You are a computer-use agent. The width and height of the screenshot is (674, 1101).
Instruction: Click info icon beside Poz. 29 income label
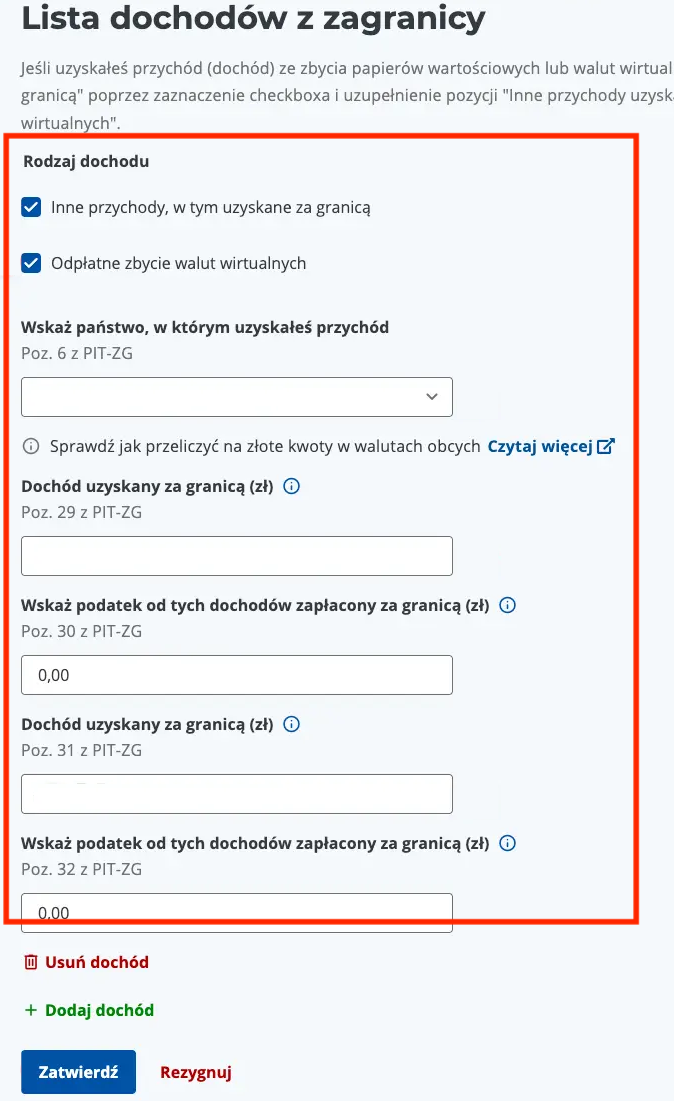[292, 486]
